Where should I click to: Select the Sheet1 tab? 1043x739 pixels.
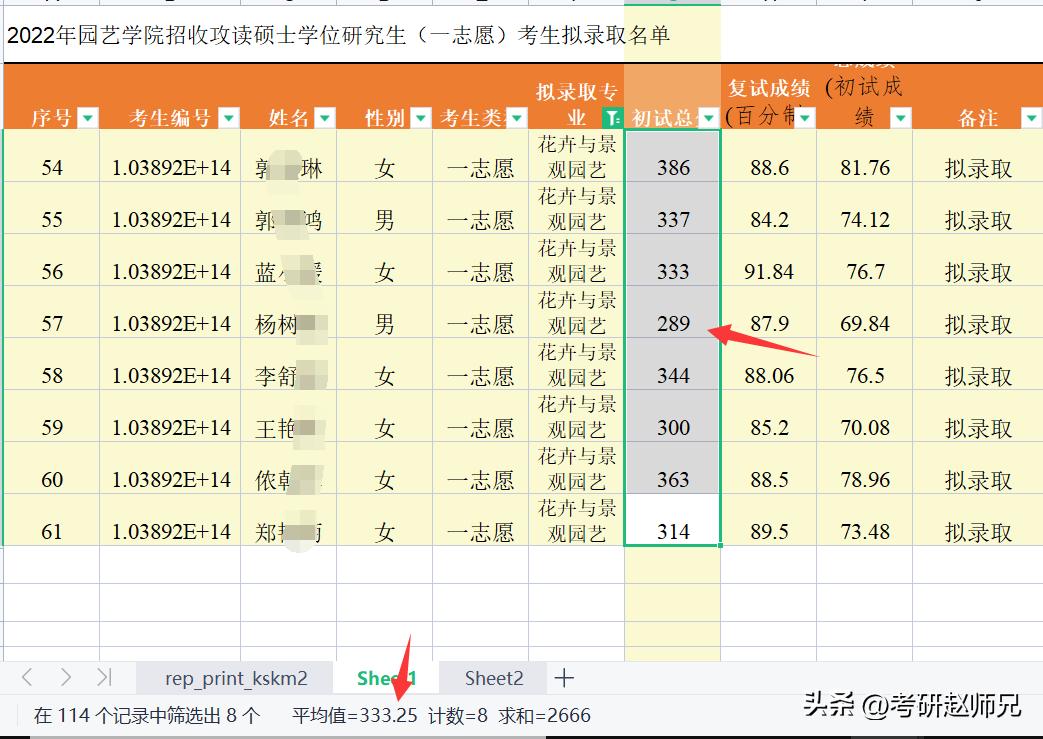coord(385,678)
